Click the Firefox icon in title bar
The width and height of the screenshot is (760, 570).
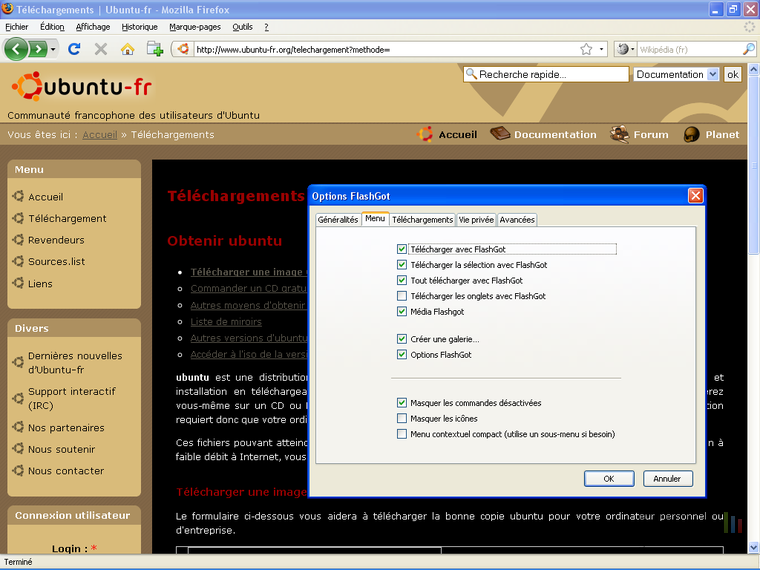coord(7,8)
